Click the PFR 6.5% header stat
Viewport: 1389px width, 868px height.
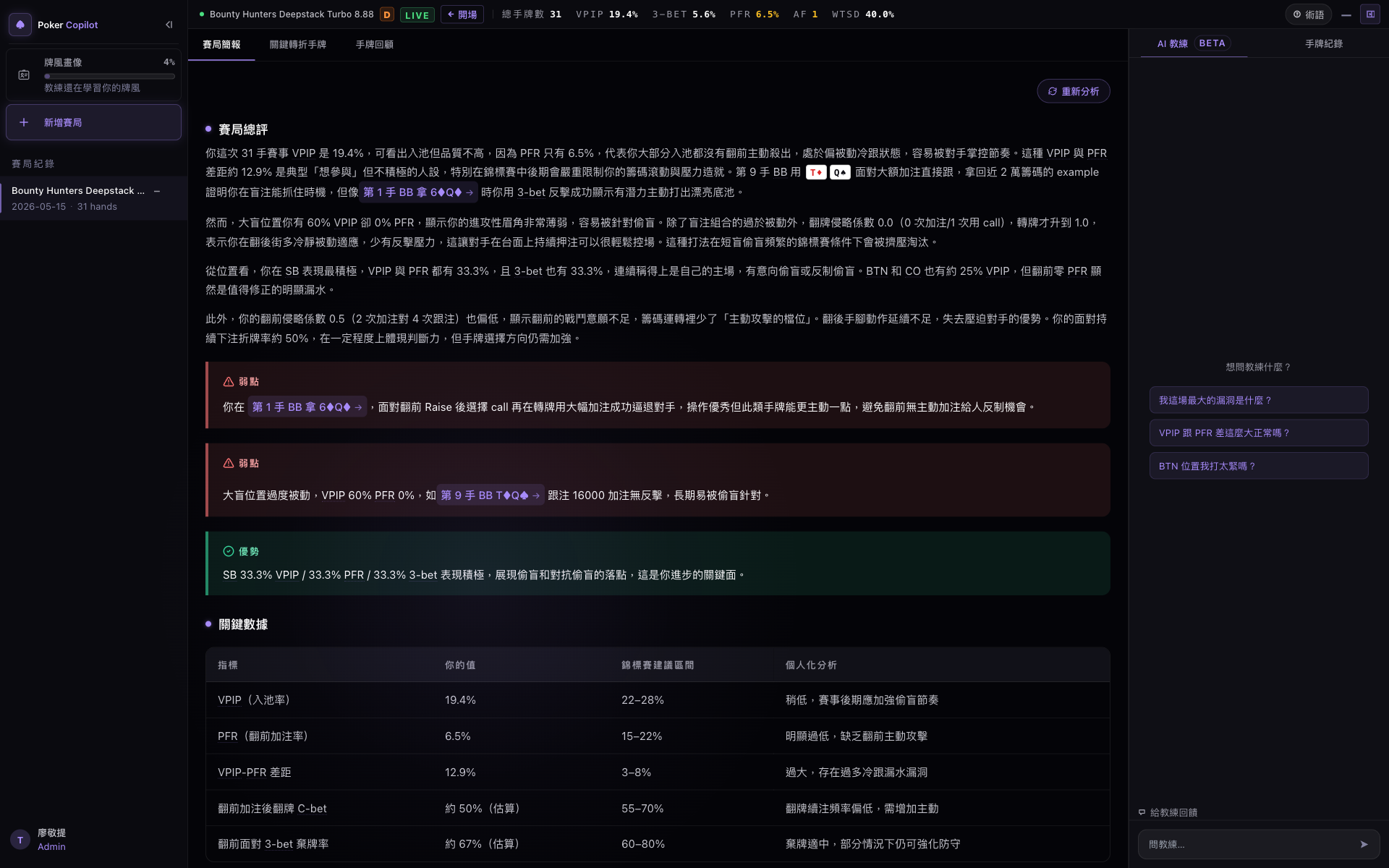click(x=755, y=14)
